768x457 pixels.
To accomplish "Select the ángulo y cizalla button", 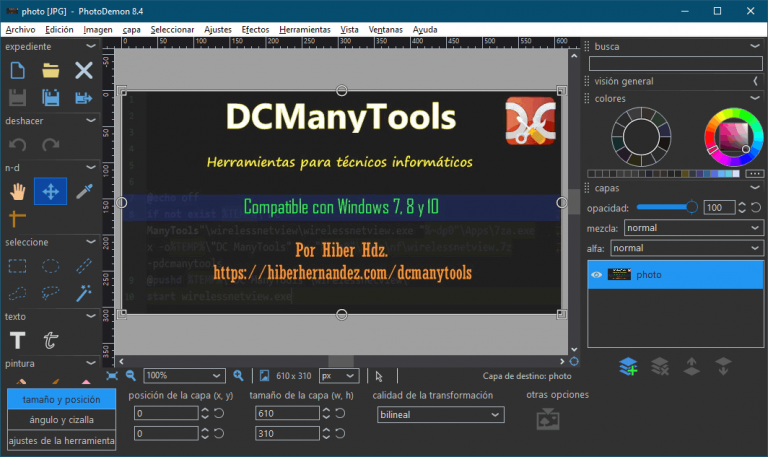I will point(61,420).
